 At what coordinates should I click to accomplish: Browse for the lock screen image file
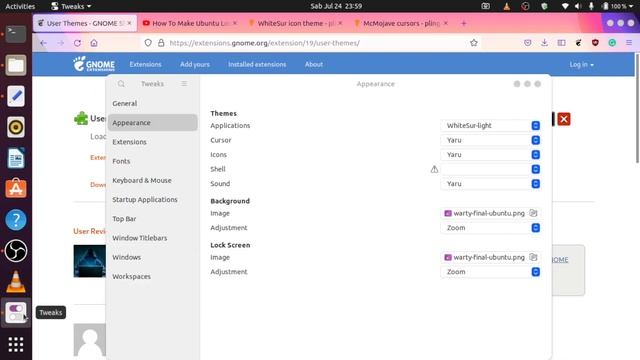pyautogui.click(x=533, y=257)
